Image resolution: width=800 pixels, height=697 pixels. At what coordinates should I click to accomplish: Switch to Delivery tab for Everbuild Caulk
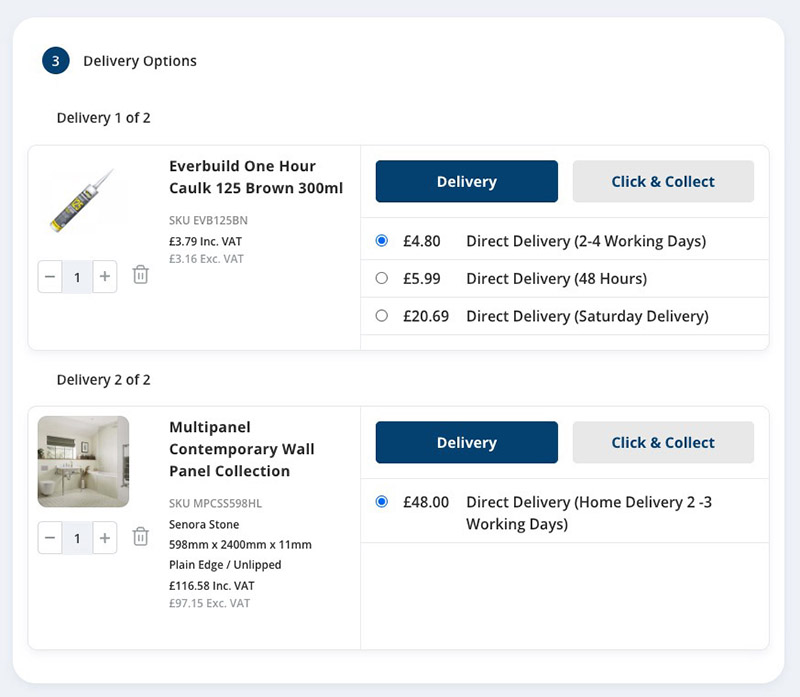(x=466, y=181)
